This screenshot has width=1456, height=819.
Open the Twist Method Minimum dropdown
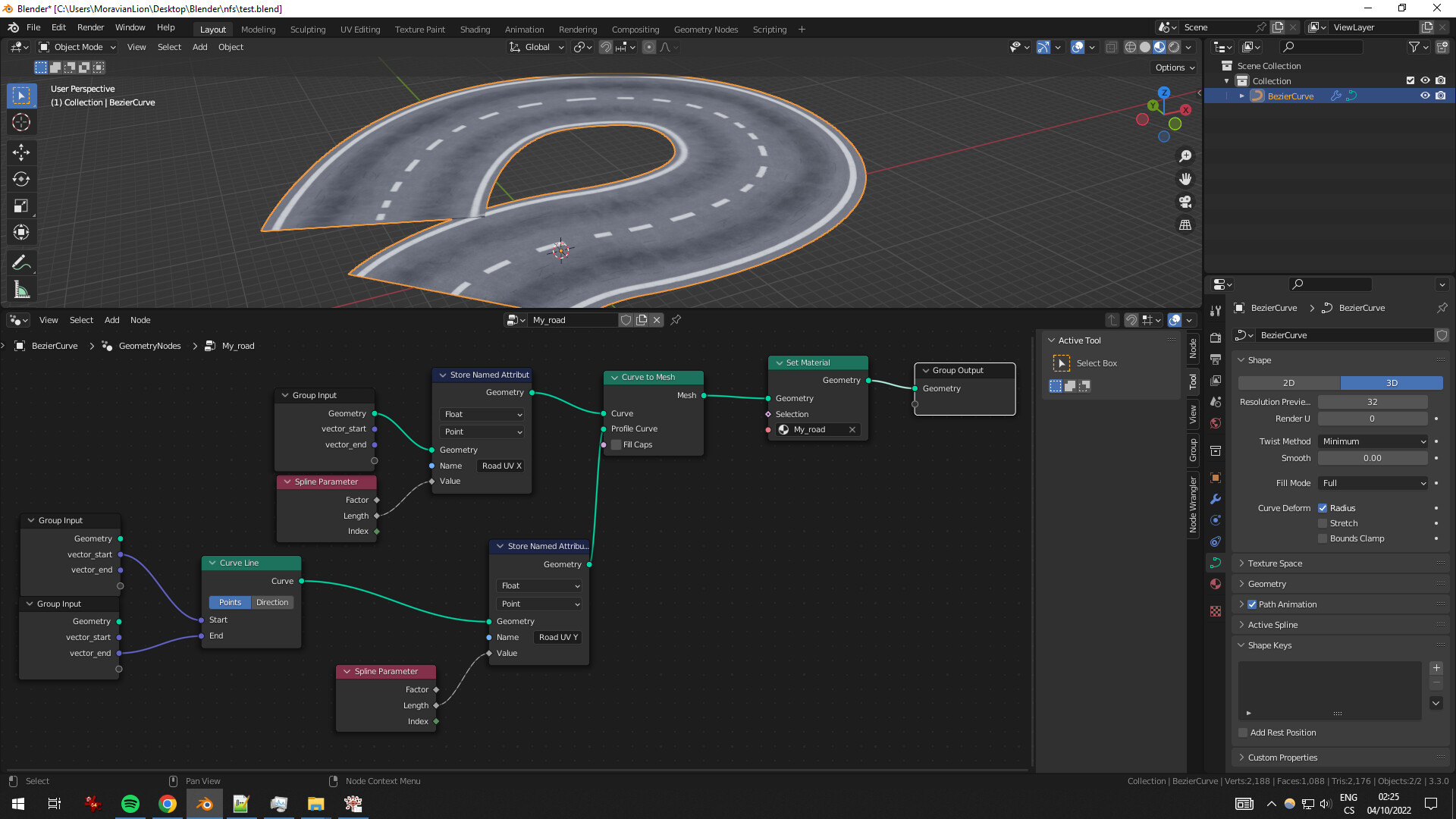pos(1373,441)
